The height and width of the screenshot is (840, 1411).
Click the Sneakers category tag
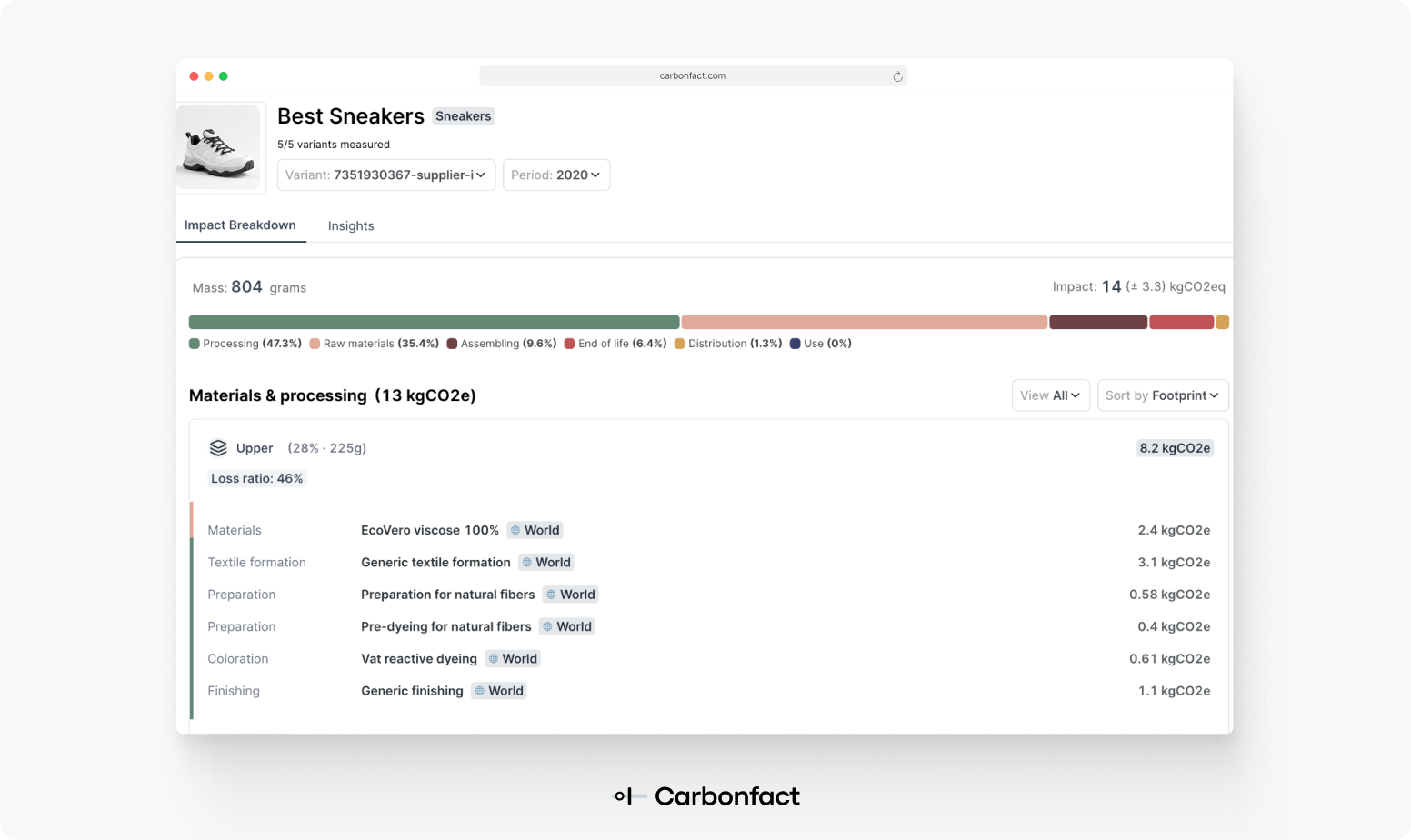[x=464, y=116]
